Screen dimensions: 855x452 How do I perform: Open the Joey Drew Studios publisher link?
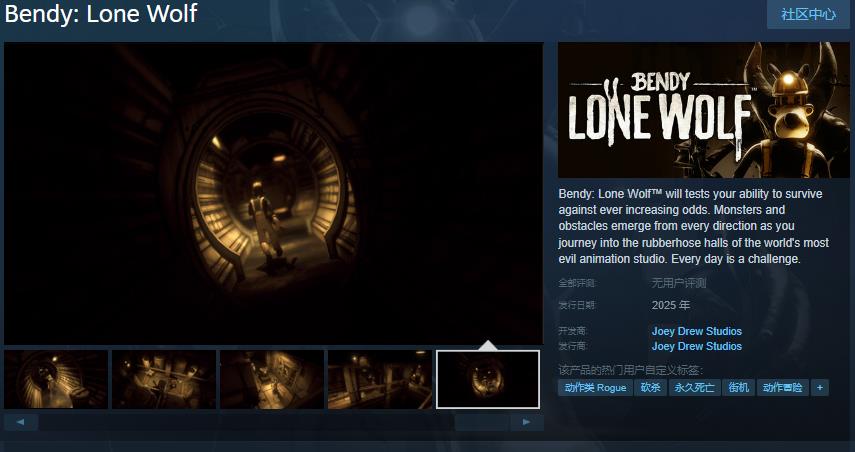click(x=696, y=346)
